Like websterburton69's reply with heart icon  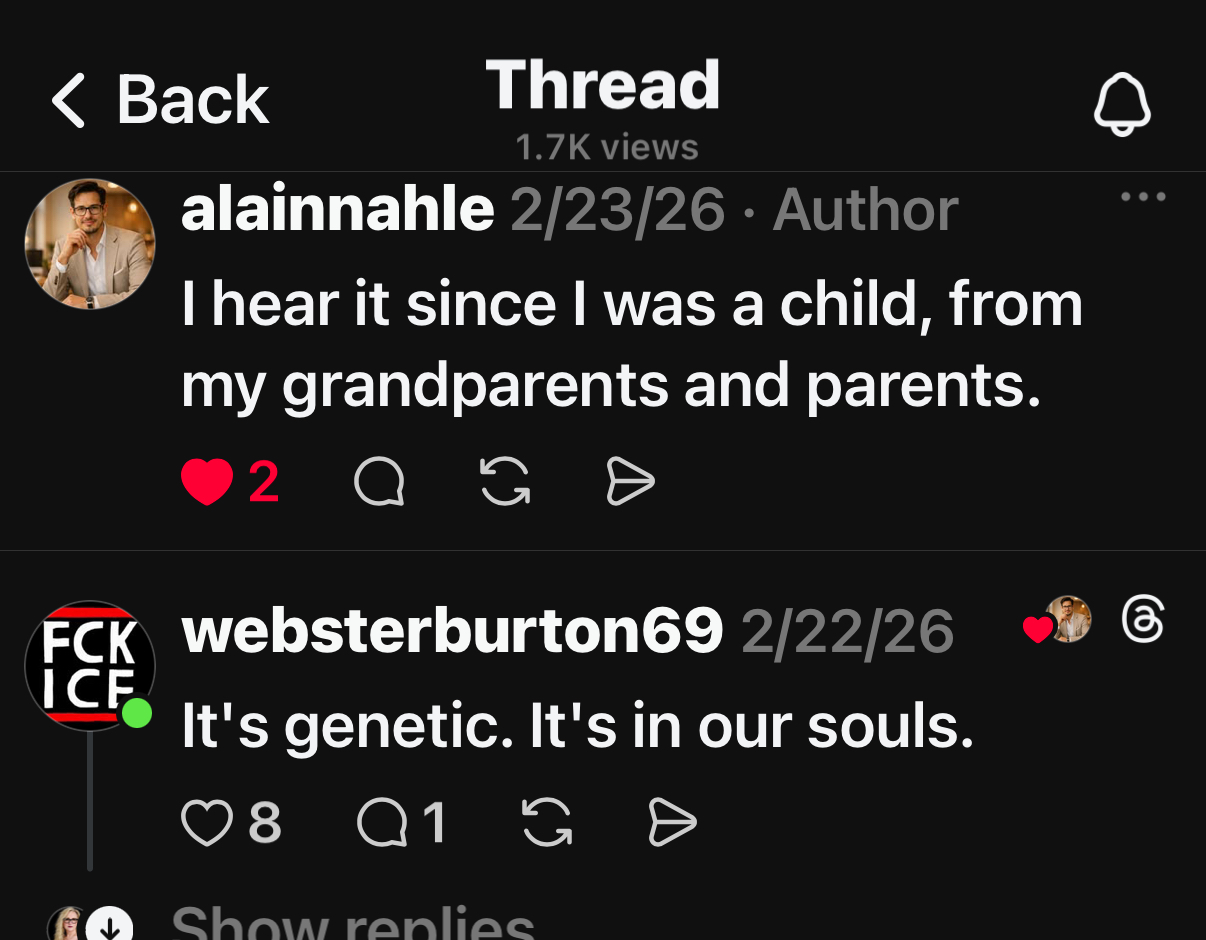coord(206,823)
